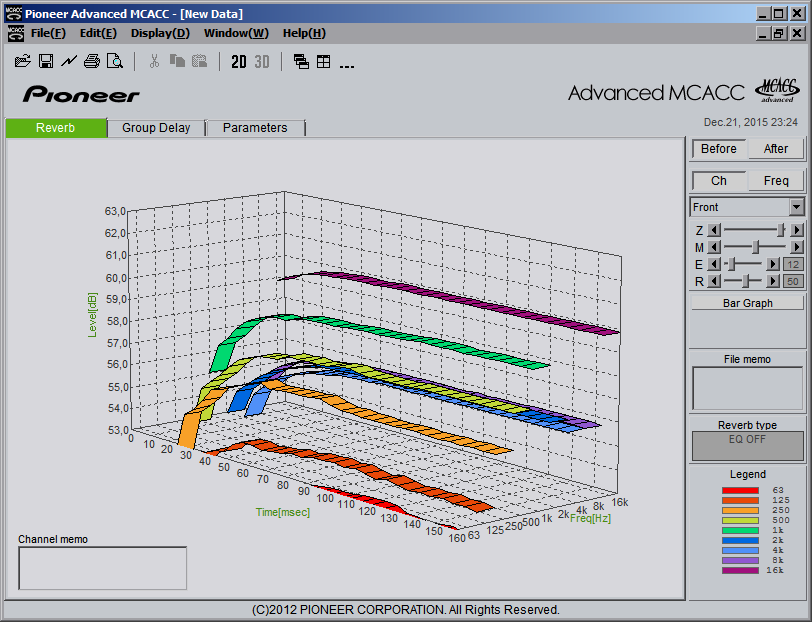Open the Display(D) menu
Image resolution: width=812 pixels, height=622 pixels.
pyautogui.click(x=160, y=33)
